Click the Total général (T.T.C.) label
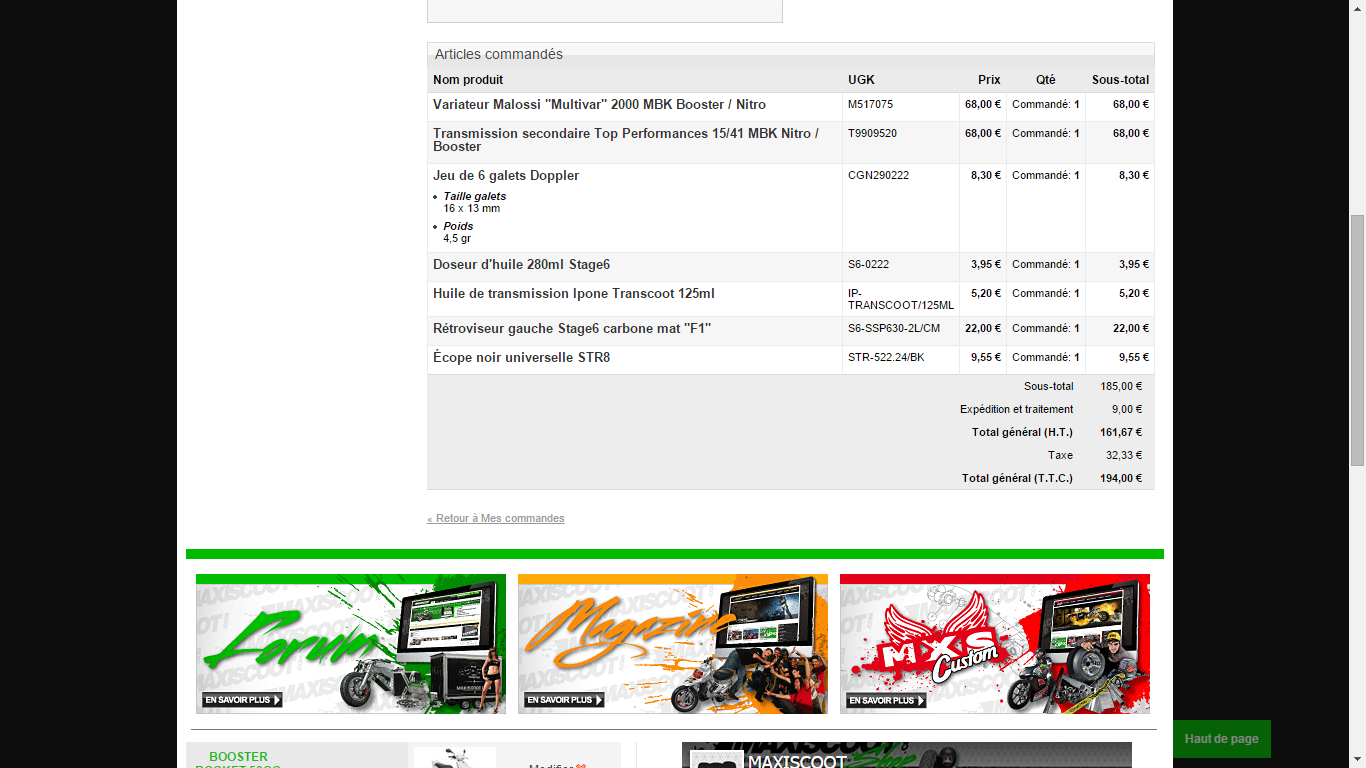This screenshot has height=768, width=1366. pyautogui.click(x=1018, y=478)
